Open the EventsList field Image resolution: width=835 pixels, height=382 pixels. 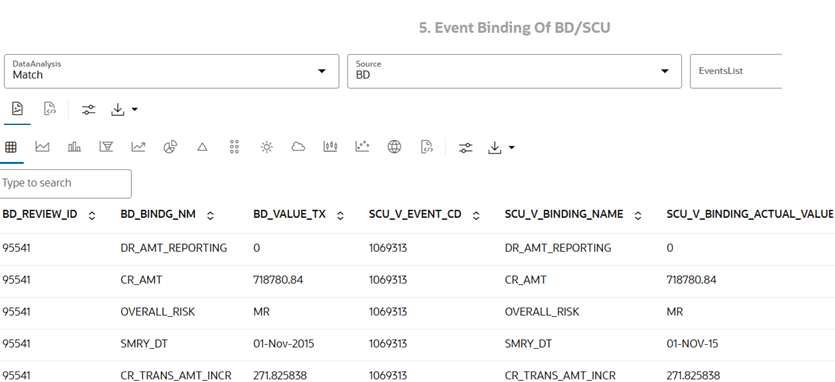coord(736,71)
